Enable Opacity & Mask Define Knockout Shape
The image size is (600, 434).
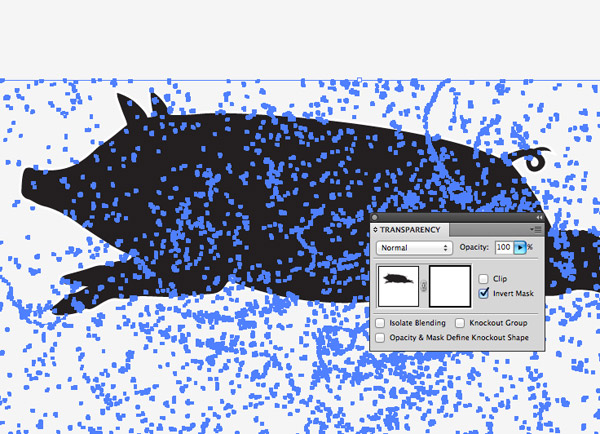(x=380, y=338)
